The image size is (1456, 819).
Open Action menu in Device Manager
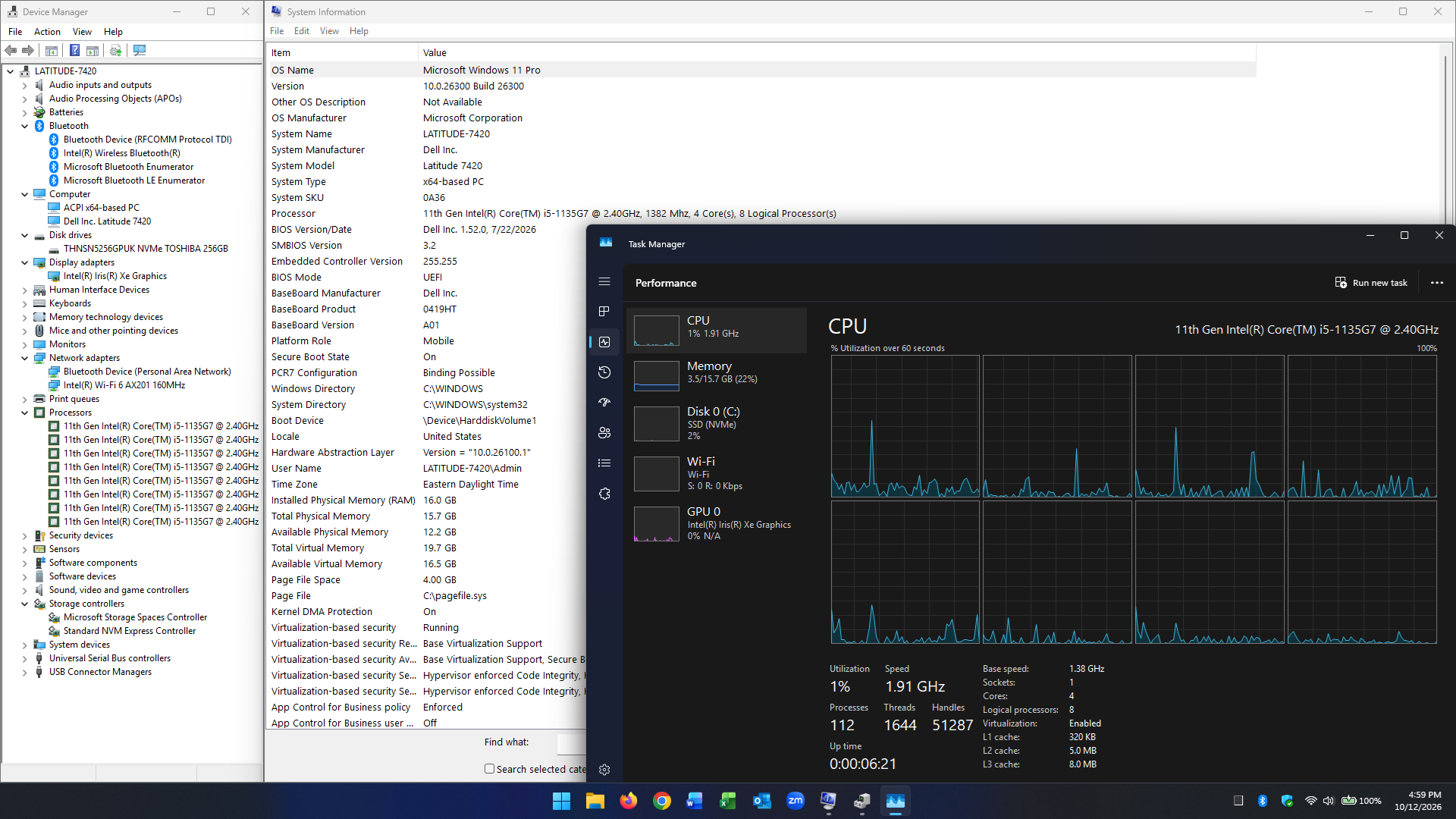(47, 32)
